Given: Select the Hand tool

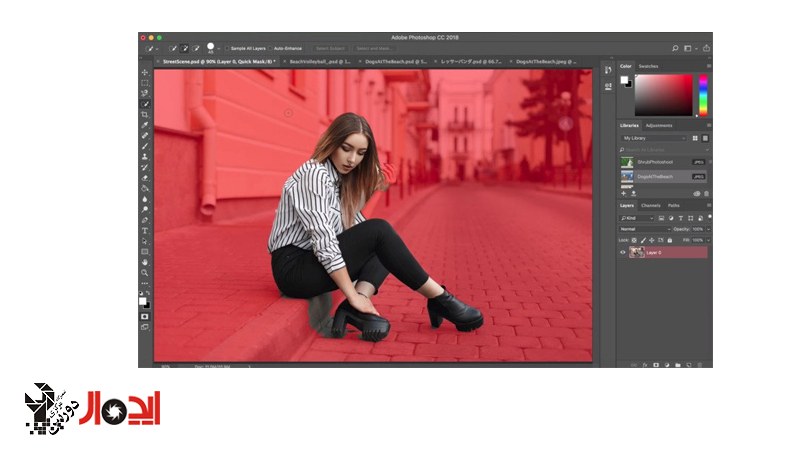Looking at the screenshot, I should click(x=145, y=261).
